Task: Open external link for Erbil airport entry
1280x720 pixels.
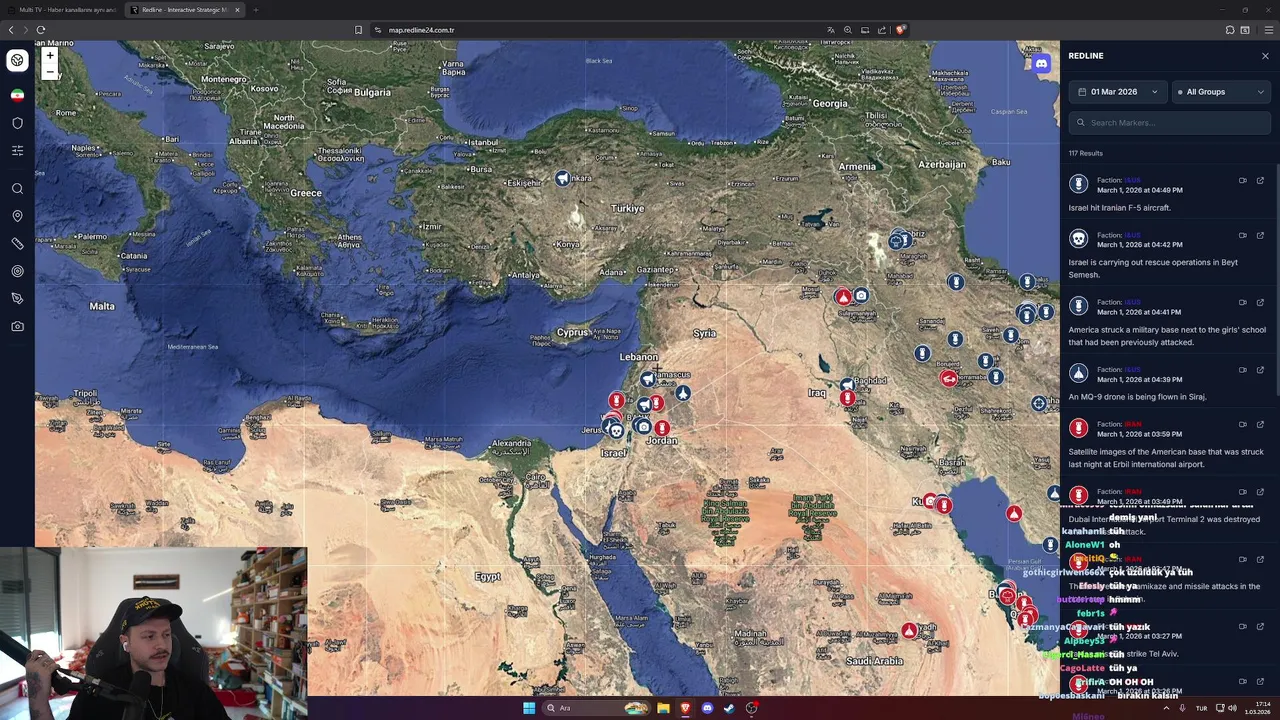Action: point(1260,425)
